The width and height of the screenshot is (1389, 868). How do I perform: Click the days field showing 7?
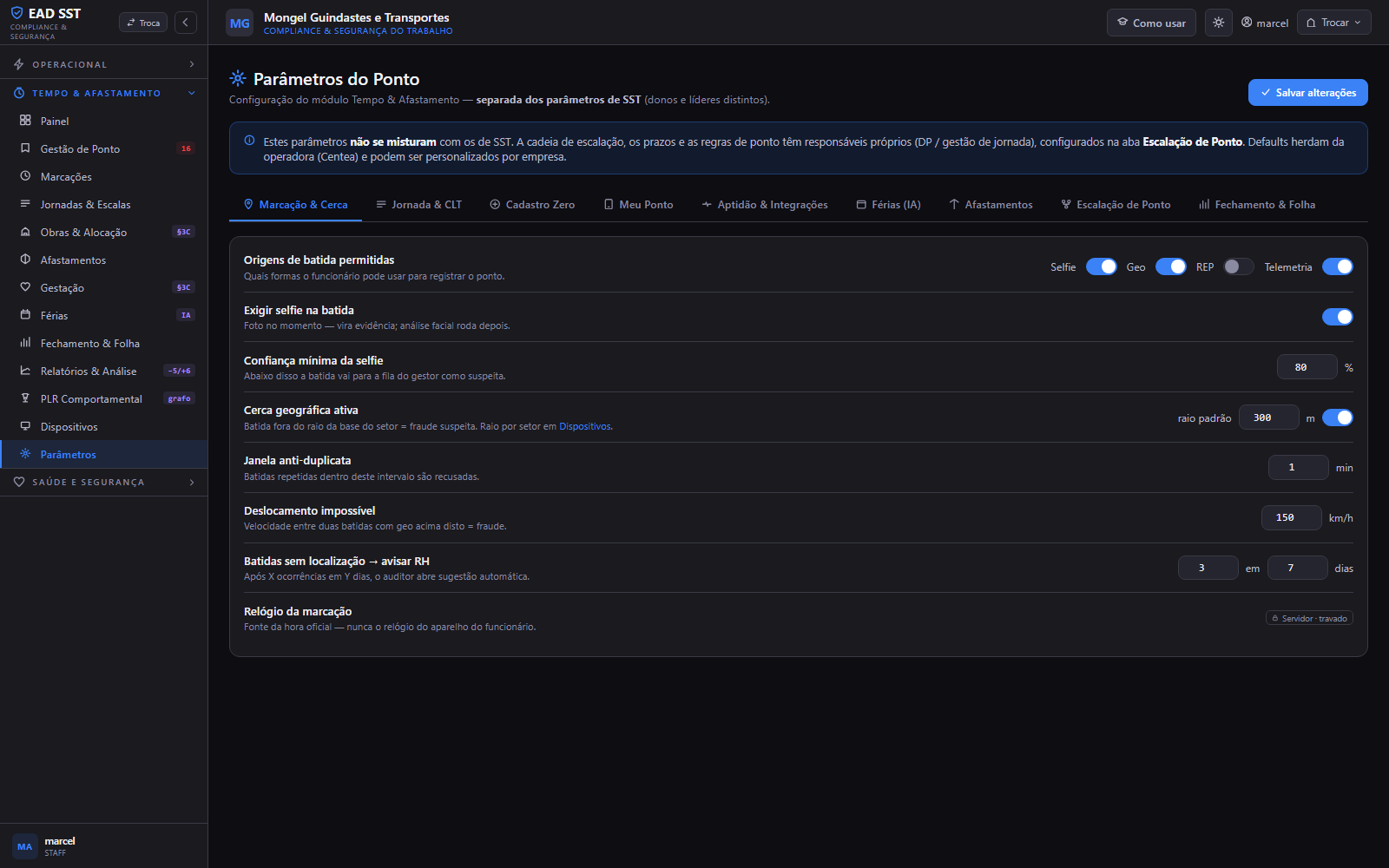pyautogui.click(x=1297, y=568)
